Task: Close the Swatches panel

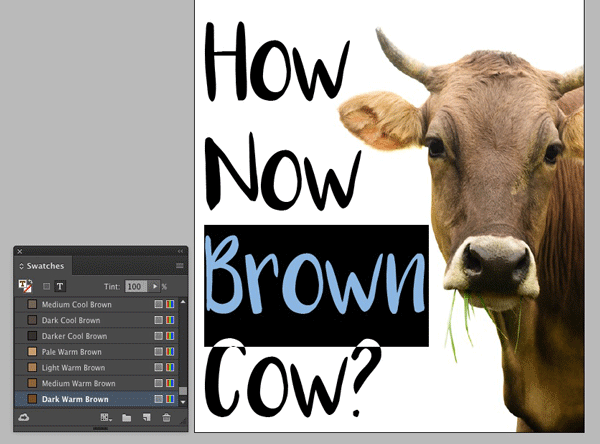Action: (x=20, y=251)
